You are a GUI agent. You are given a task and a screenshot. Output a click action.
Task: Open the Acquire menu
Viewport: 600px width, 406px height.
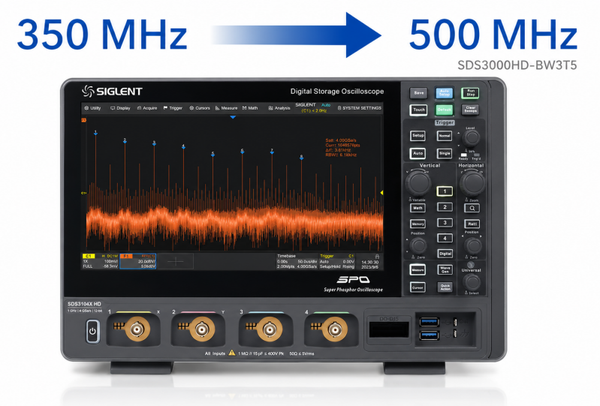point(147,108)
